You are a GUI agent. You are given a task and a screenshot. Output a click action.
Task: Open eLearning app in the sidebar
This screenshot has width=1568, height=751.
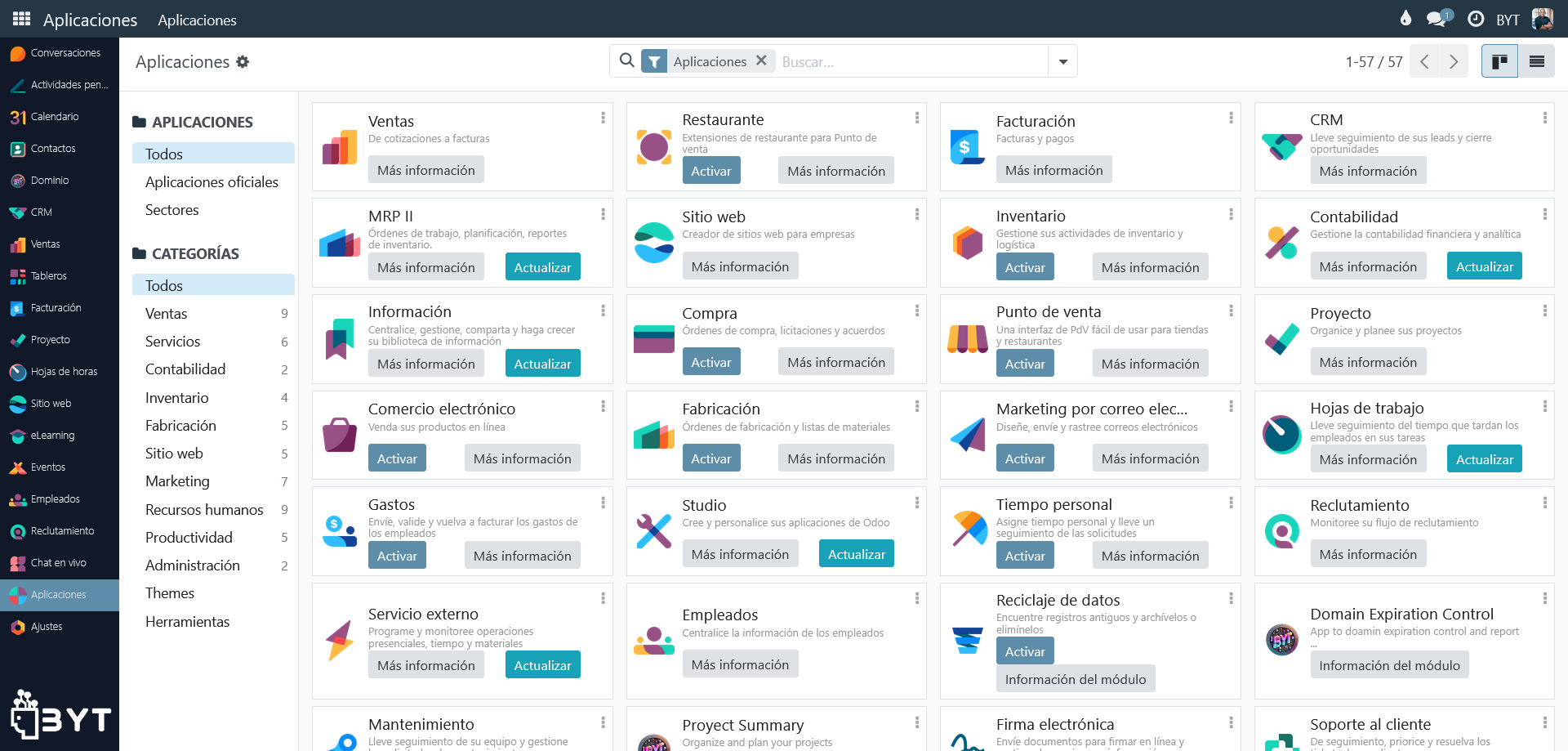pyautogui.click(x=52, y=436)
